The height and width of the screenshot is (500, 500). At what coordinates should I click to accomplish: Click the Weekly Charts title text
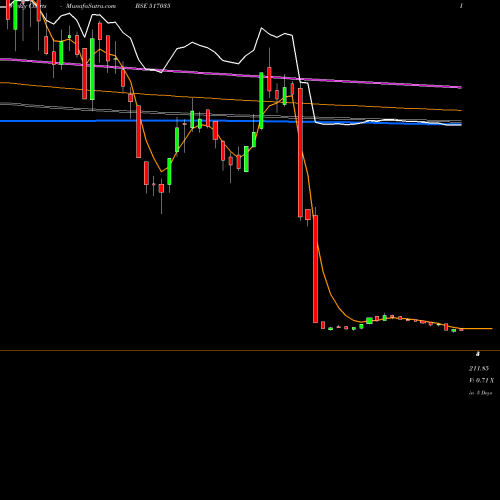29,6
